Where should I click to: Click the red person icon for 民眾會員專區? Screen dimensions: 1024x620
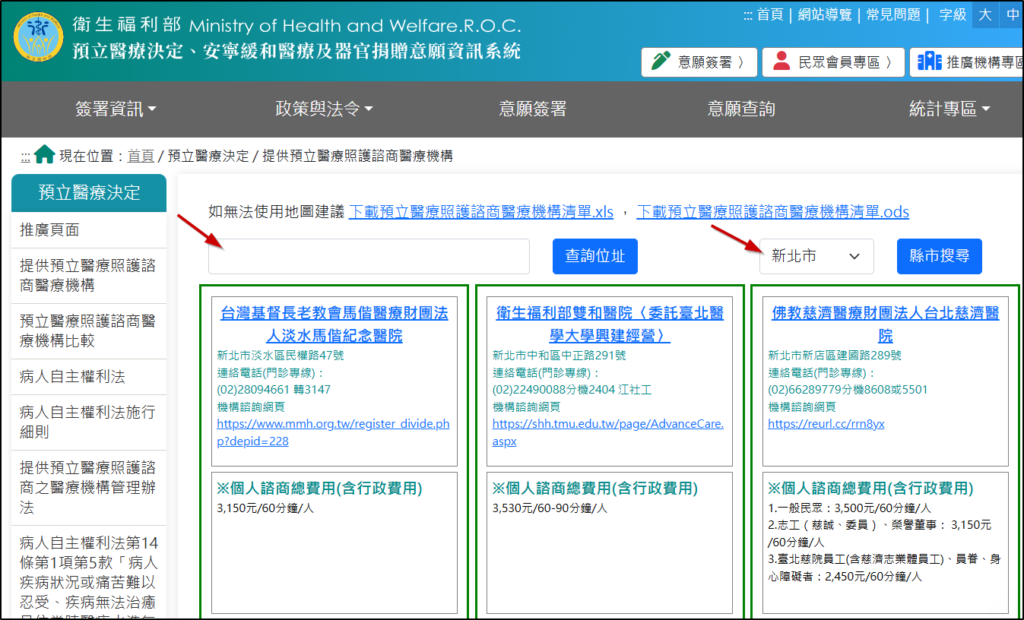coord(780,62)
